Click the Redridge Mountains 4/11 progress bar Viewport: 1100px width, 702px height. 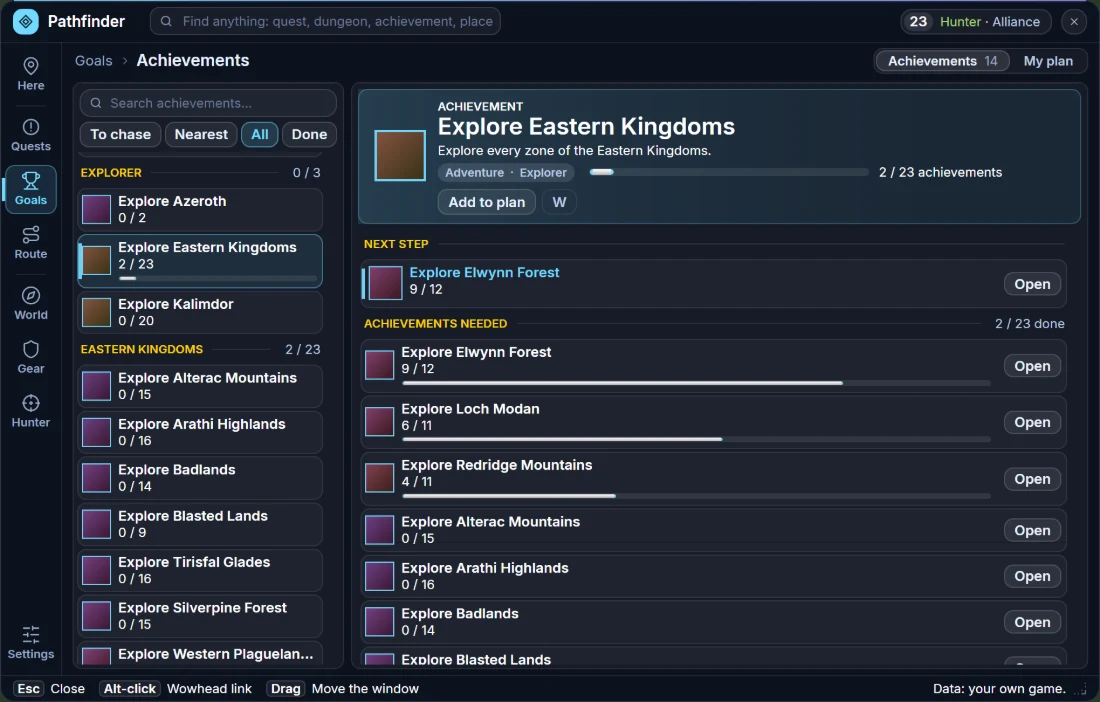(696, 496)
